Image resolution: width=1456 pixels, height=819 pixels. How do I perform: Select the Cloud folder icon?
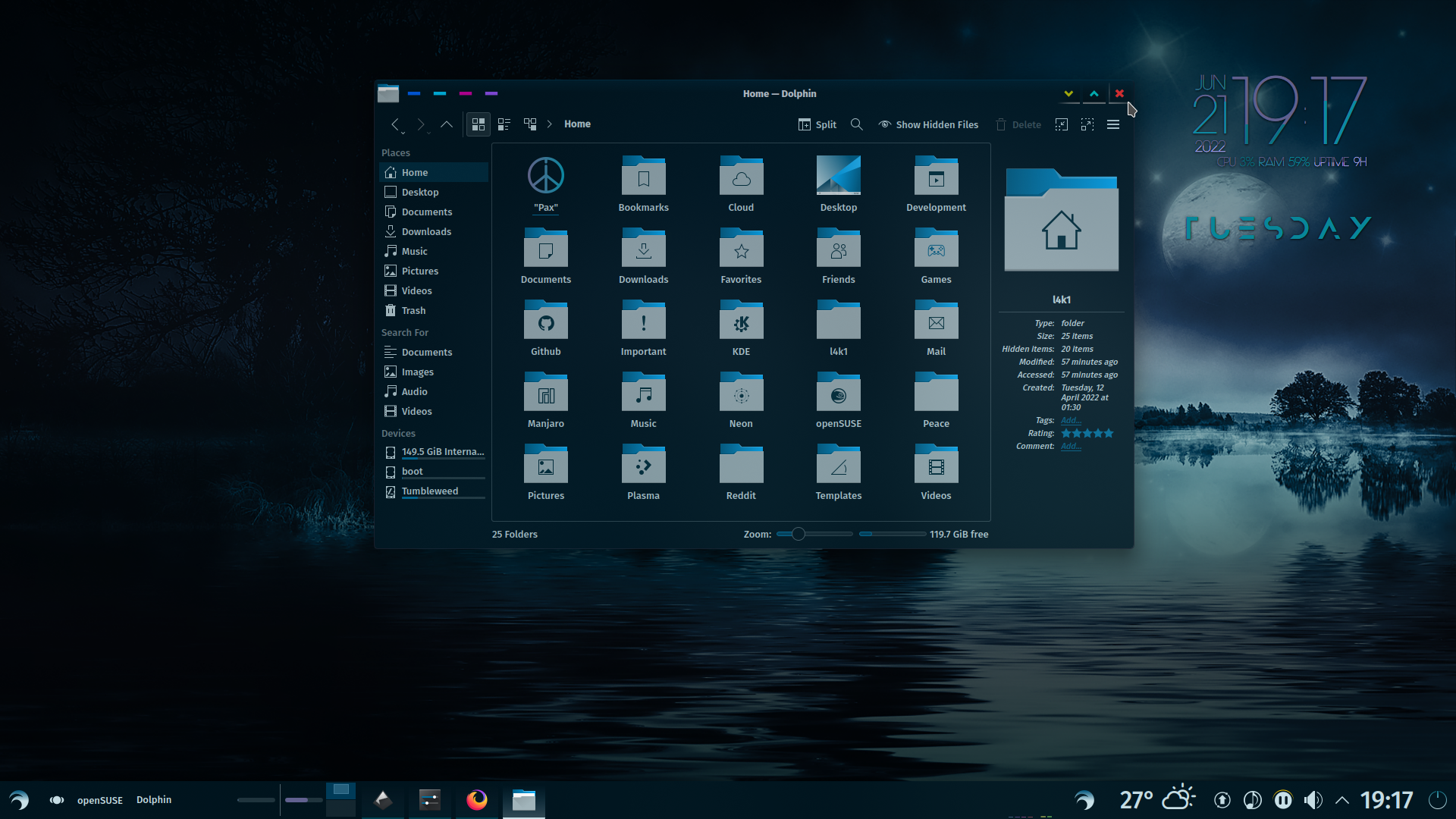click(x=741, y=176)
